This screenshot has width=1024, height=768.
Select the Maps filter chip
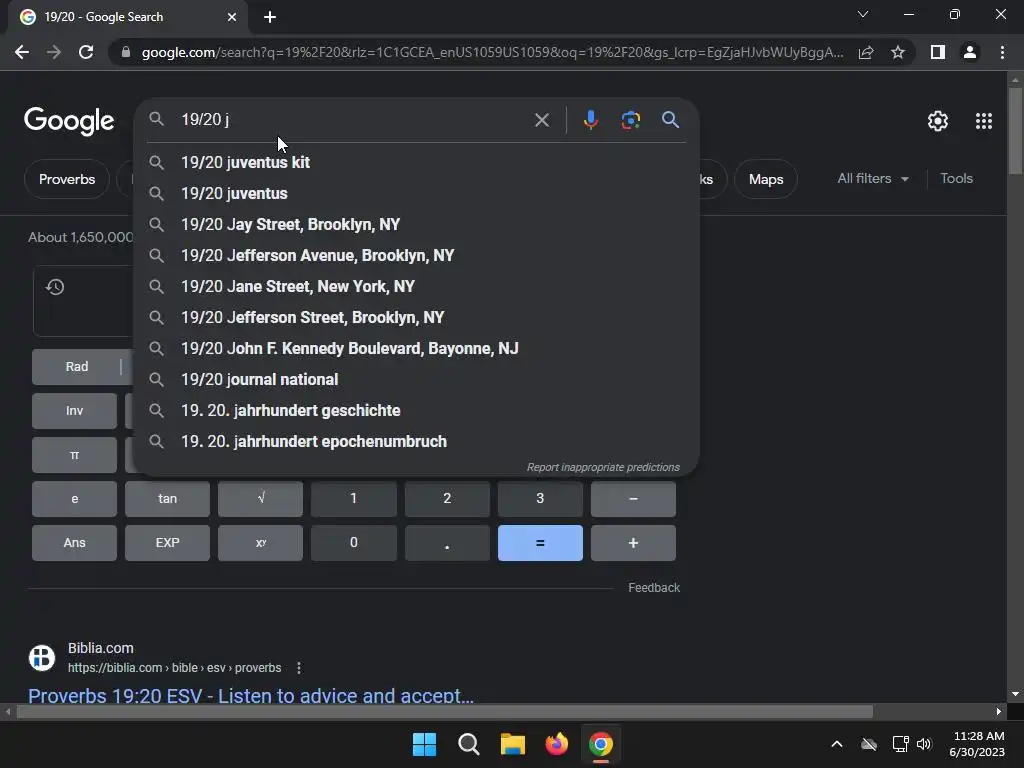(765, 179)
